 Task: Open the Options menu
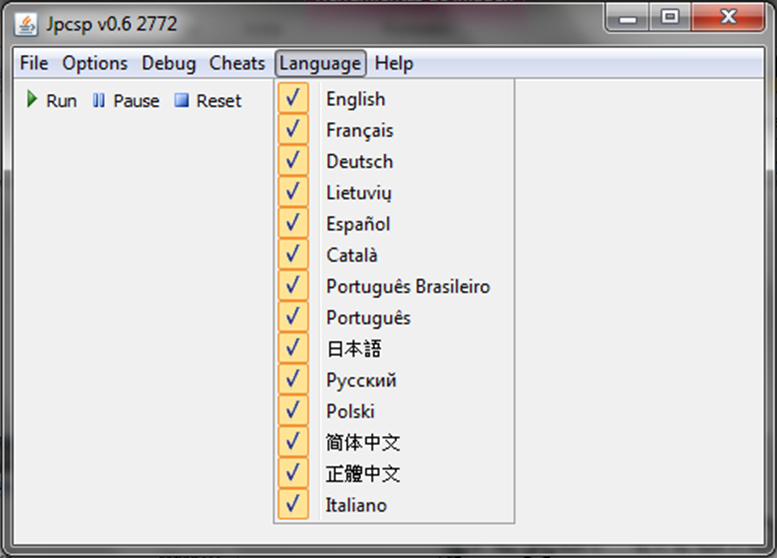click(95, 63)
